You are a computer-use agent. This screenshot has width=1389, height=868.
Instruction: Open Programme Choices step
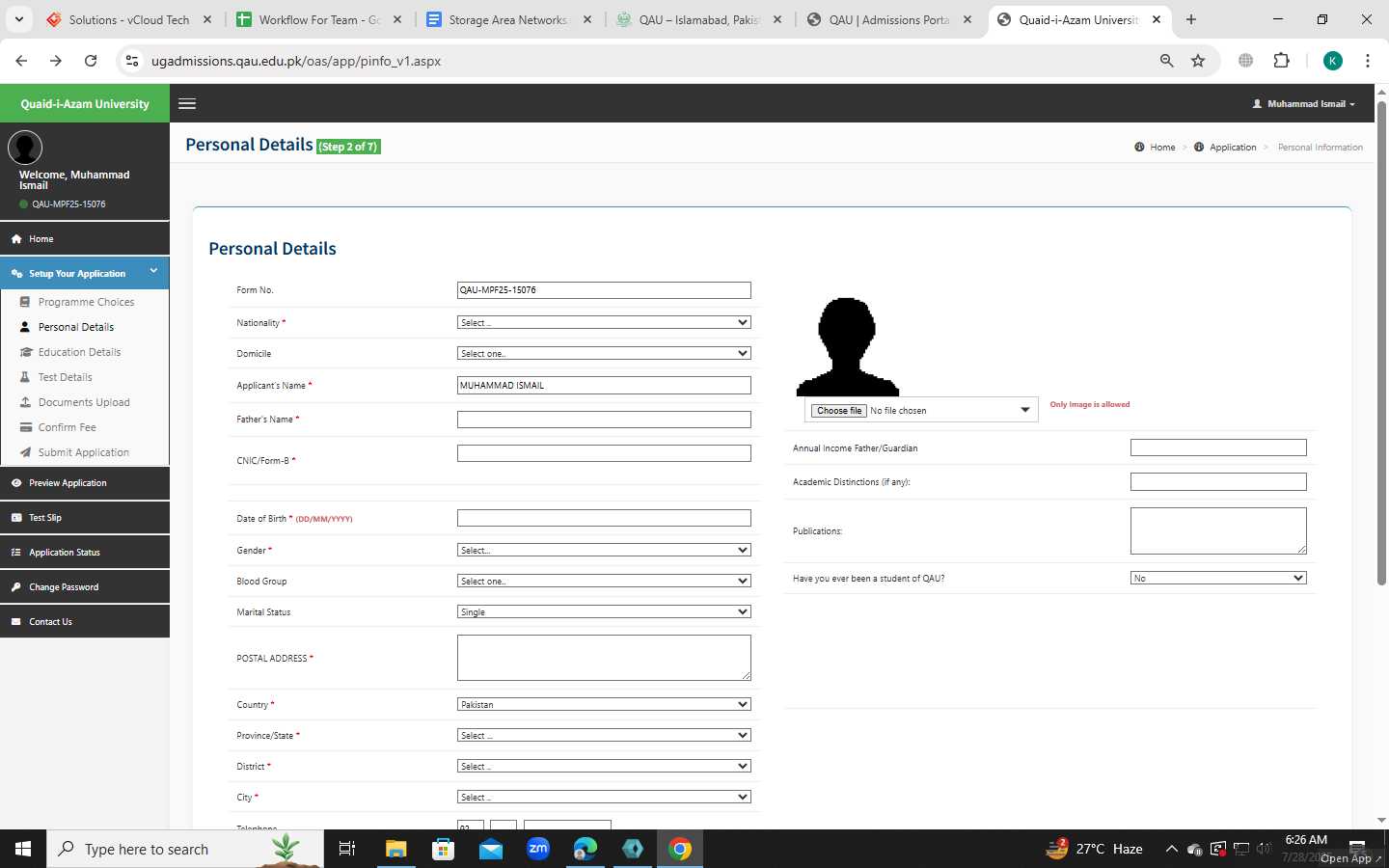click(x=86, y=302)
